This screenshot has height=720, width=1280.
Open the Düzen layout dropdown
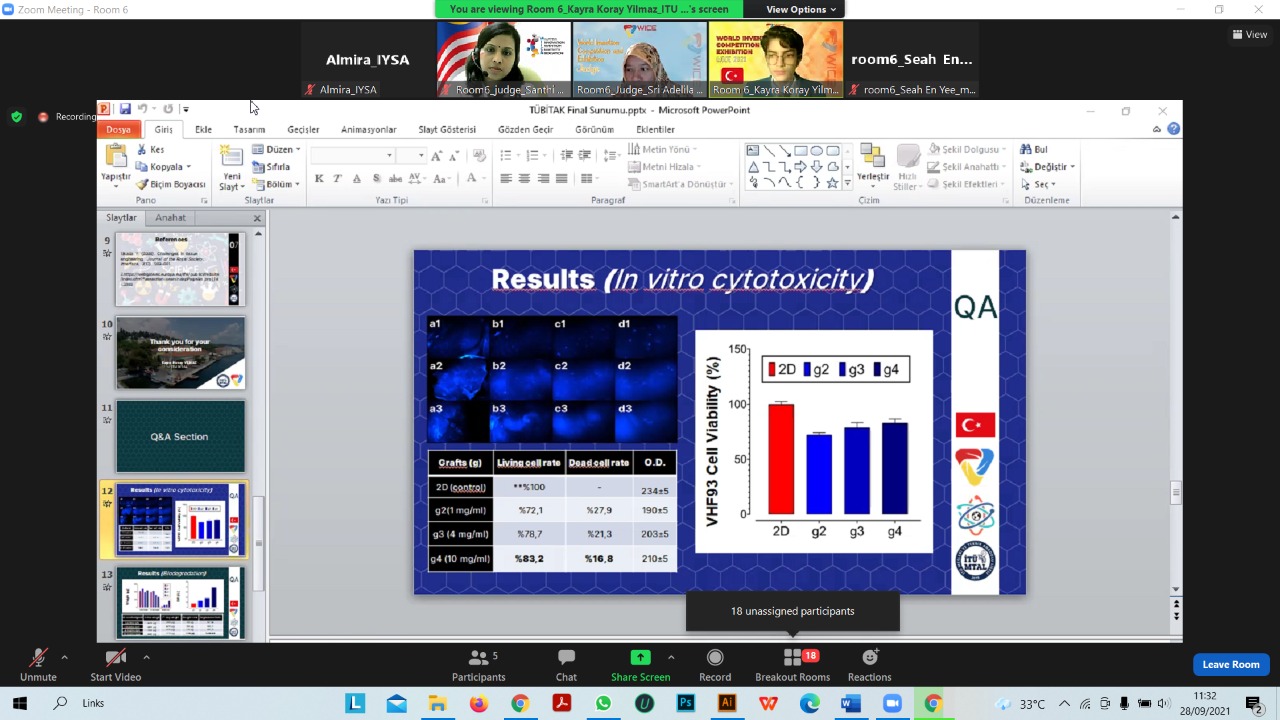click(x=277, y=150)
